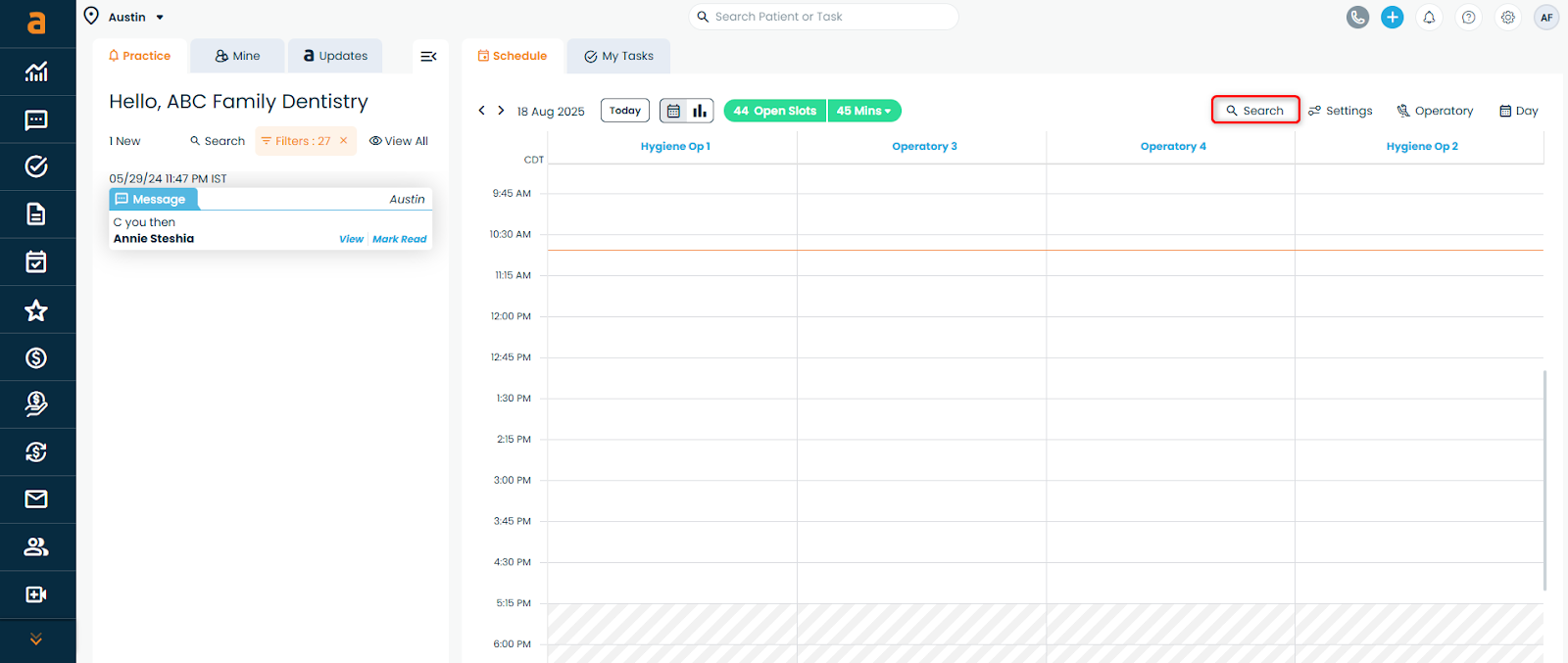The image size is (1568, 663).
Task: Click the Search Patient or Task field
Action: point(823,17)
